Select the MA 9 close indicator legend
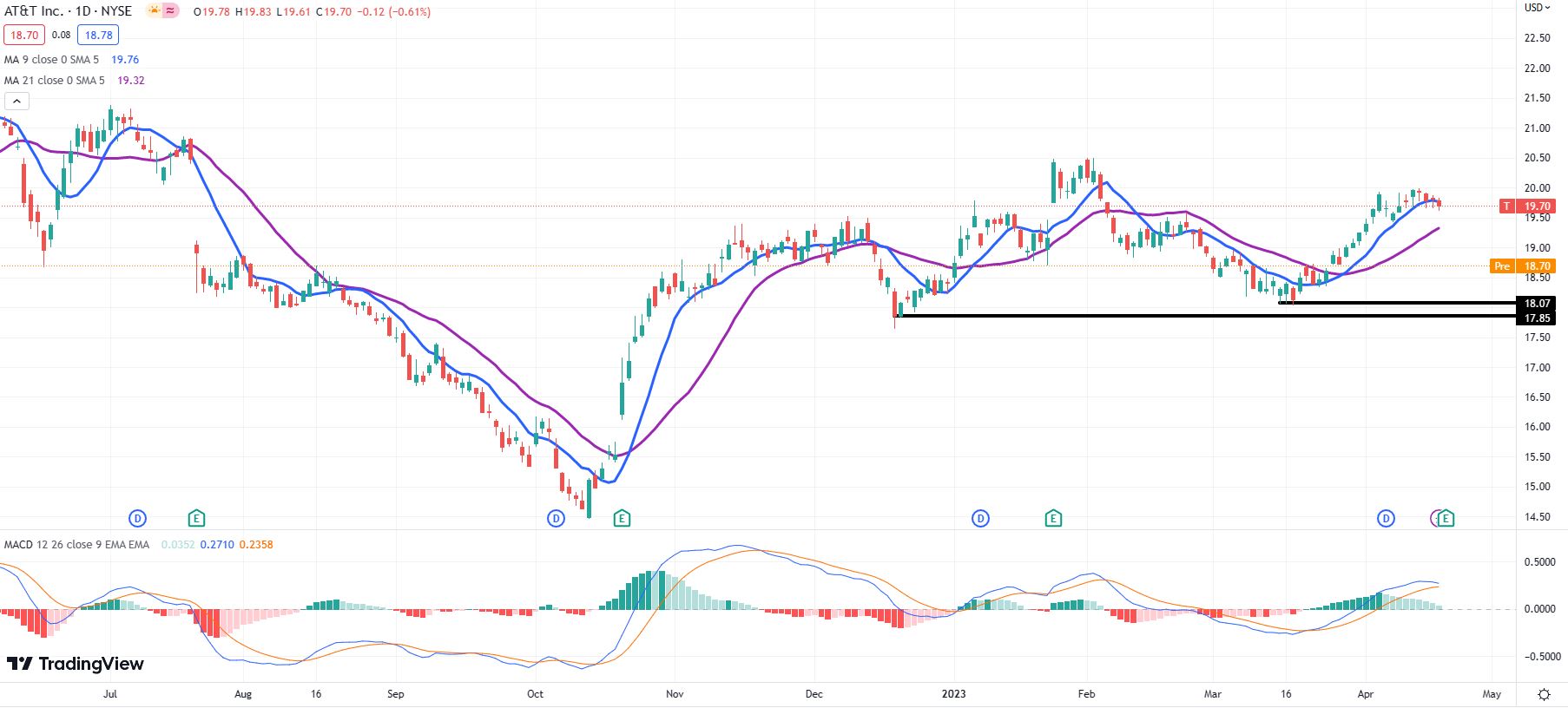1568x708 pixels. point(51,60)
